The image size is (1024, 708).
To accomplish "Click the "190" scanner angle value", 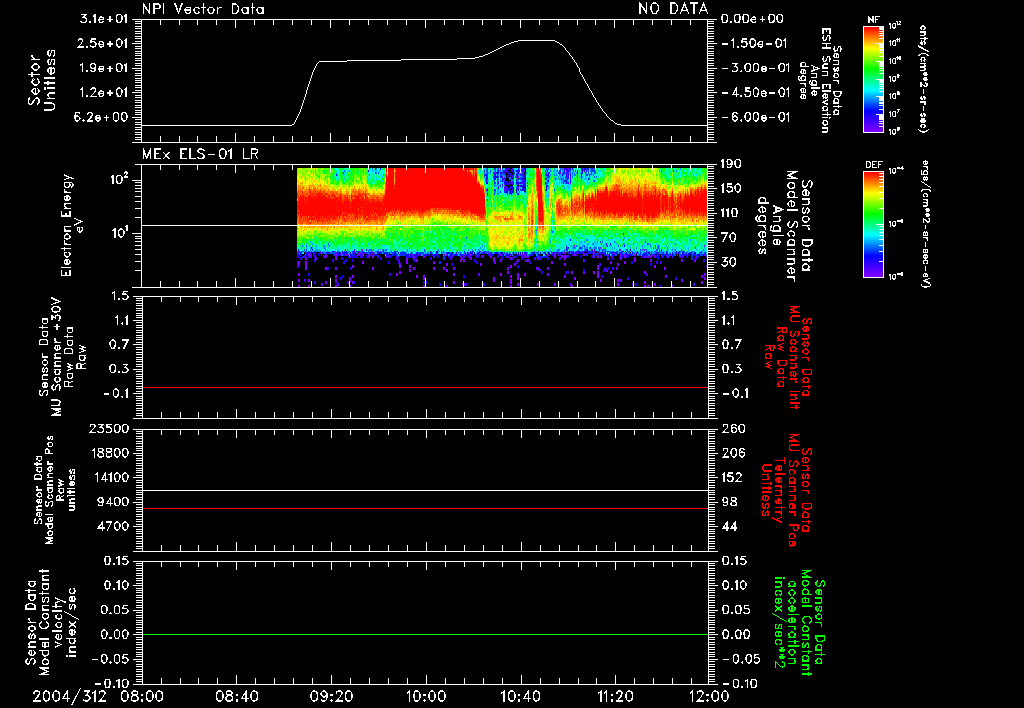I will 731,164.
